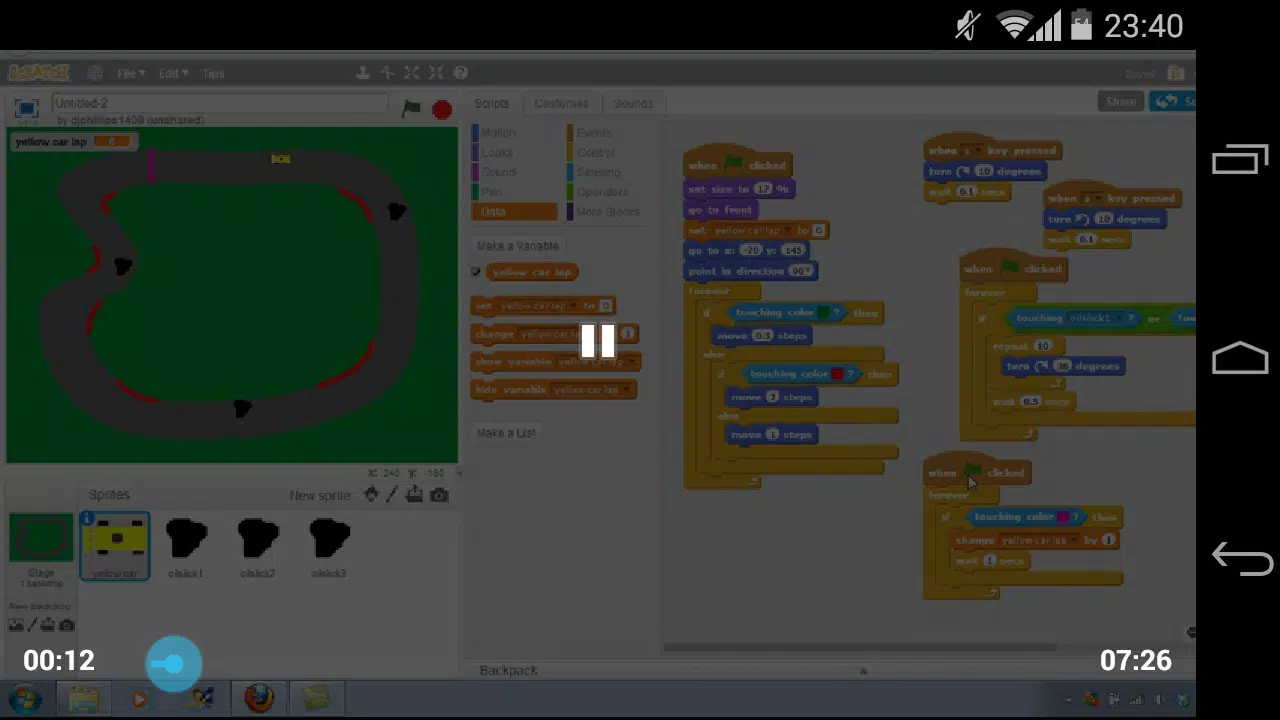Click the green flag above the stage
Image resolution: width=1280 pixels, height=720 pixels.
click(x=411, y=108)
